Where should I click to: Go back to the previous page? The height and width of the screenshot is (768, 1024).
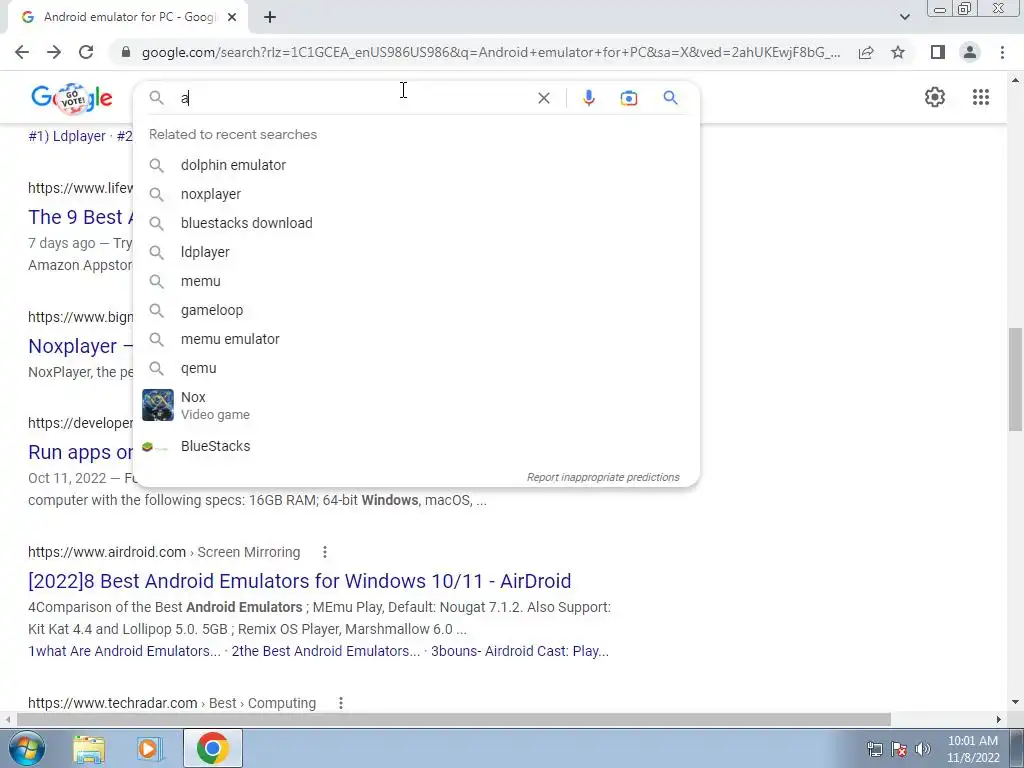22,52
